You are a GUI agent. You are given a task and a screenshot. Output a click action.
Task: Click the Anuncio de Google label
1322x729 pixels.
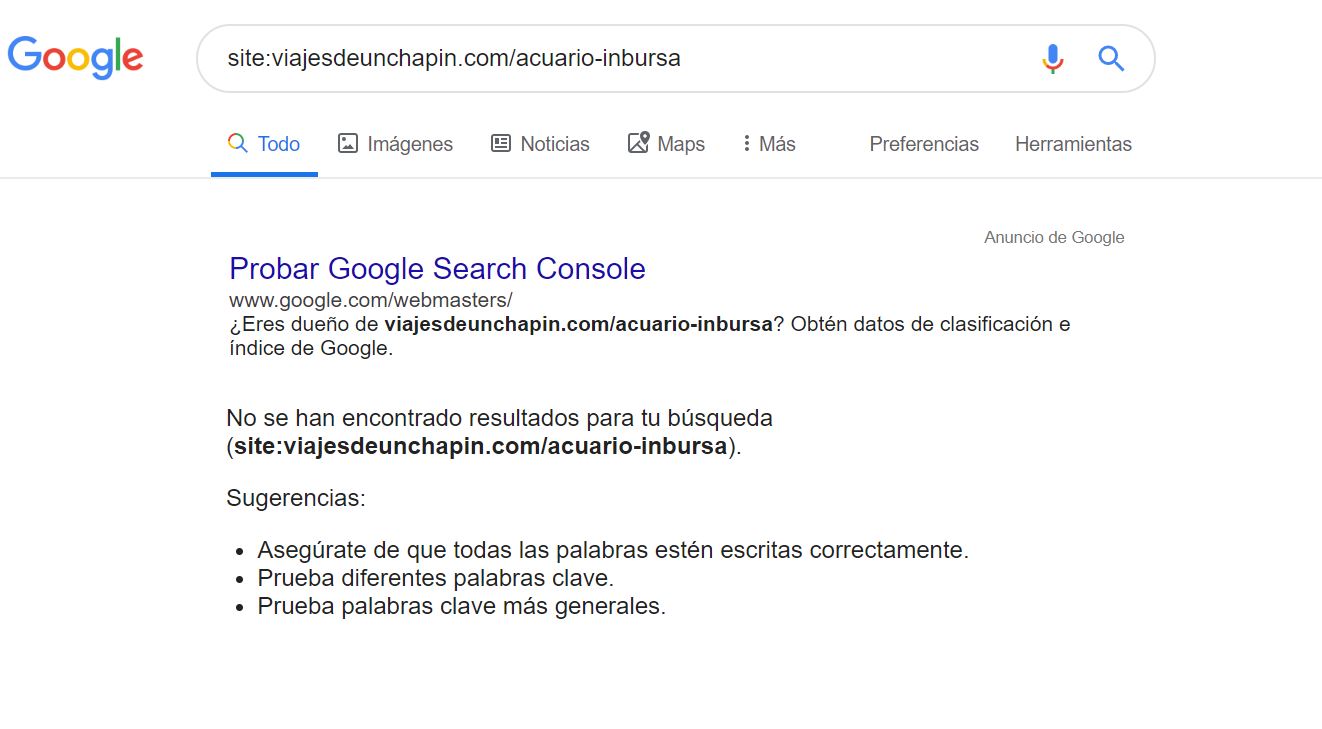tap(1054, 237)
